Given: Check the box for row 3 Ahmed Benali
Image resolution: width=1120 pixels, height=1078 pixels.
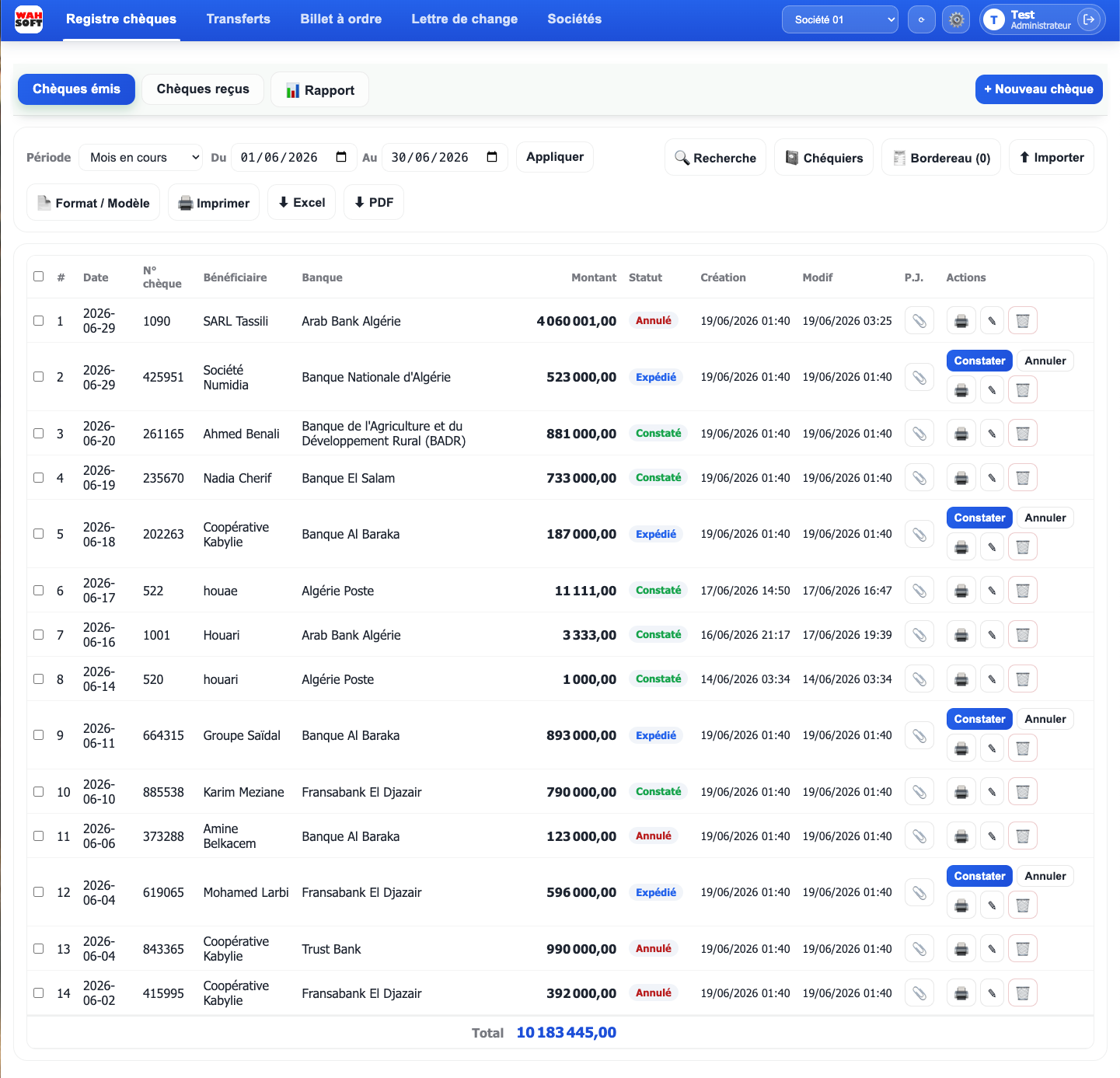Looking at the screenshot, I should (x=39, y=433).
